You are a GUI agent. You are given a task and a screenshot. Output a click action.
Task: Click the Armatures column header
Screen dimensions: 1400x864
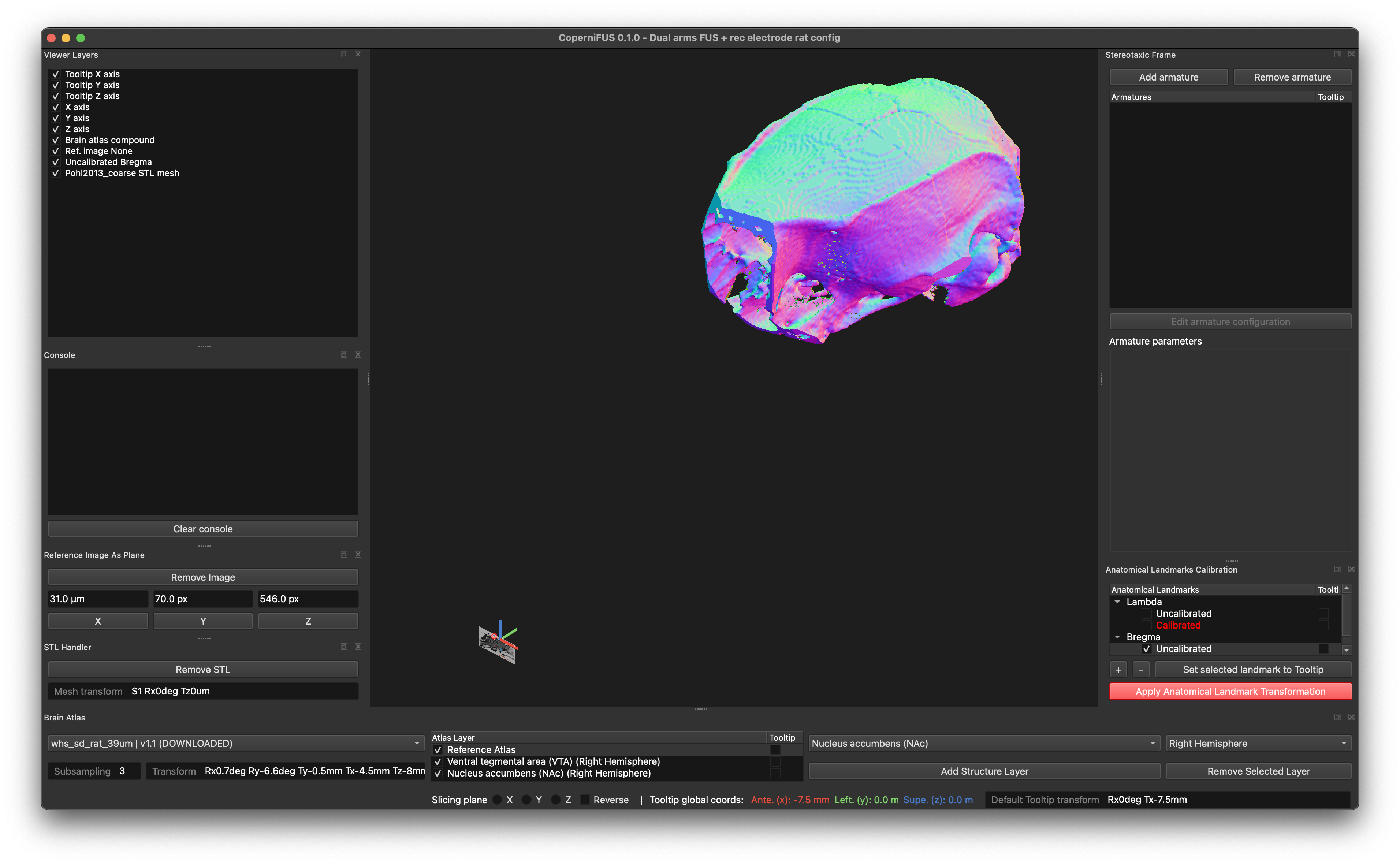tap(1212, 97)
